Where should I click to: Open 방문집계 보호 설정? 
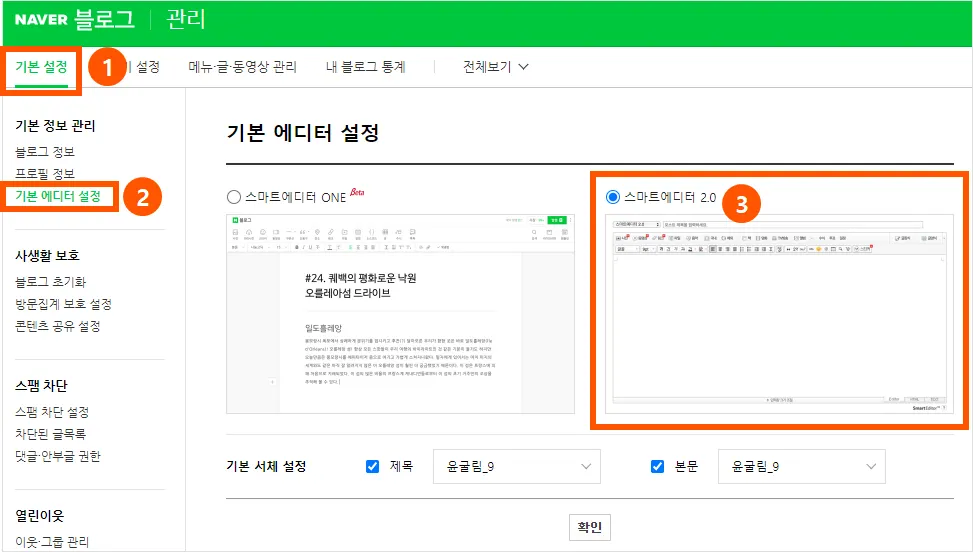pos(63,305)
